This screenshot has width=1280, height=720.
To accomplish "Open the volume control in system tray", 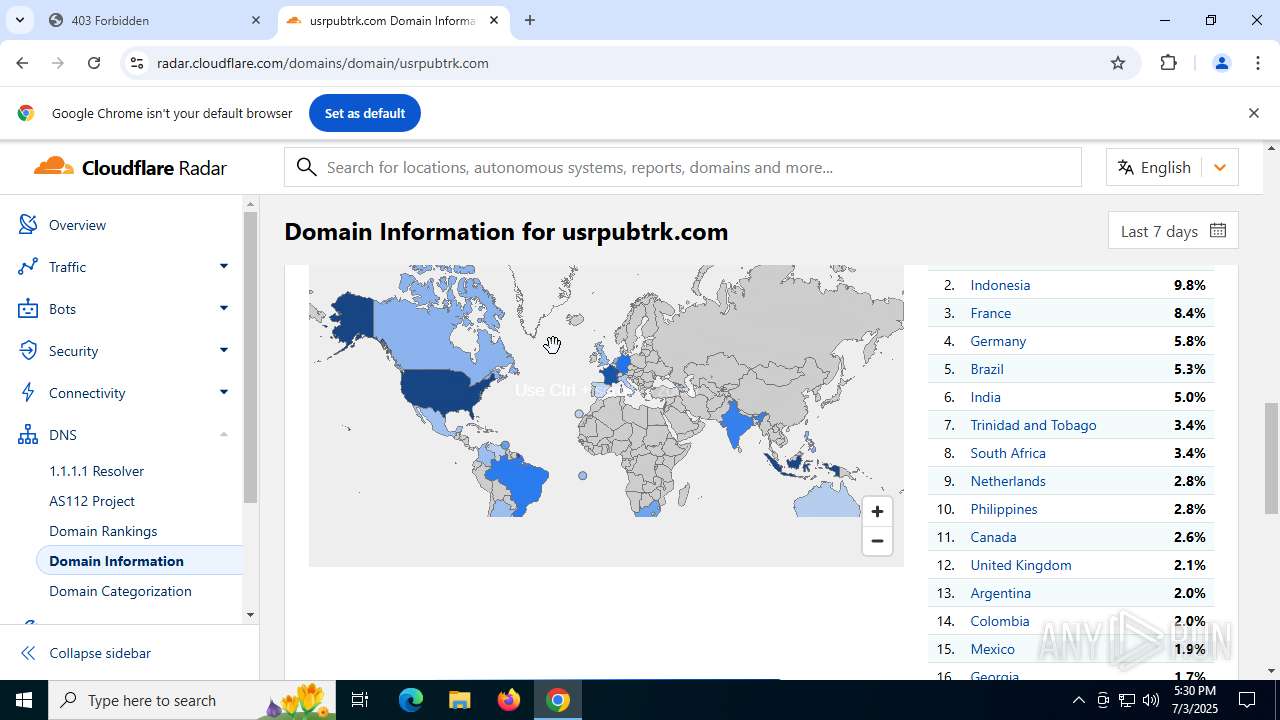I will pos(1151,700).
